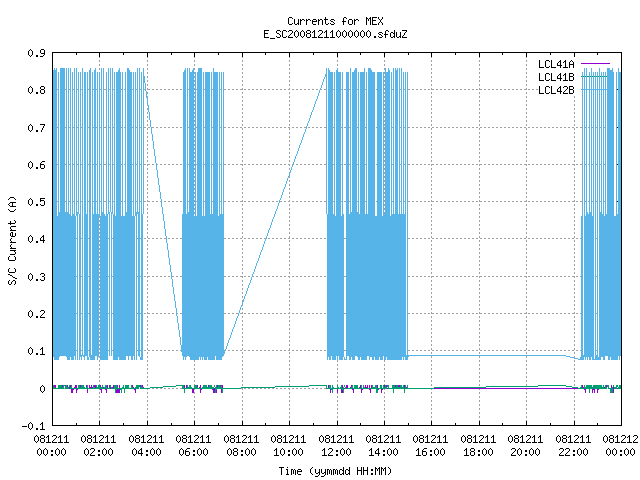
Task: Click the x-axis tick label 081211 04:00
Action: (146, 446)
